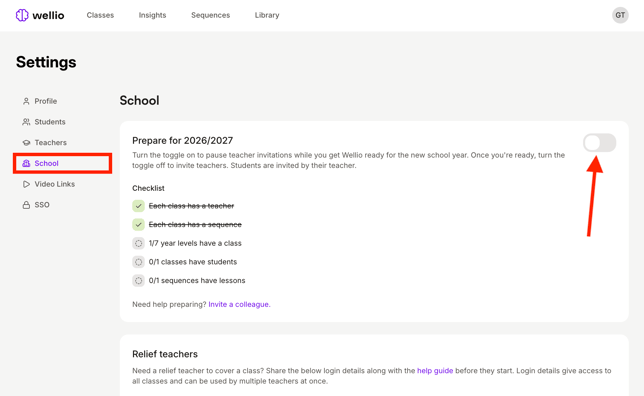Click the wellio wordmark text
Viewport: 644px width, 396px height.
click(48, 16)
